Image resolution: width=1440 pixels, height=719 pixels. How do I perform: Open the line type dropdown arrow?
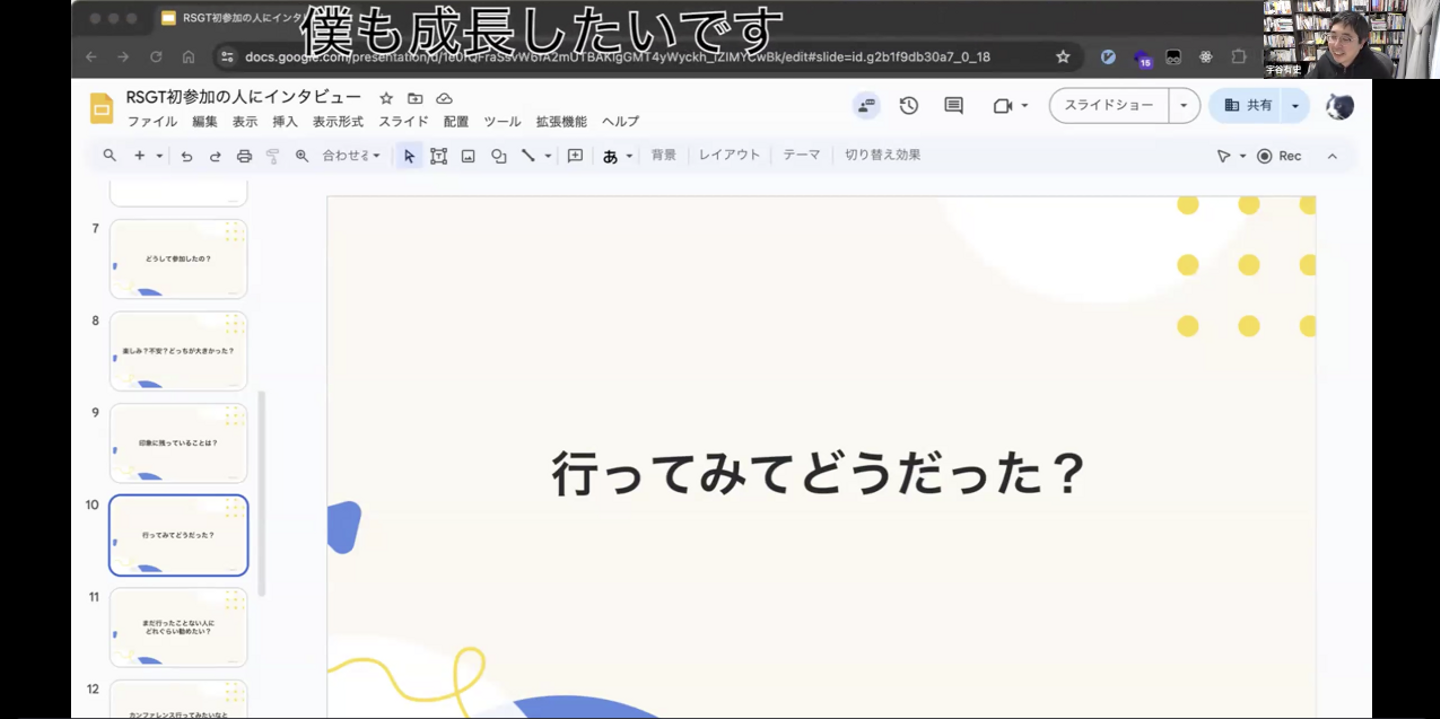(x=547, y=156)
